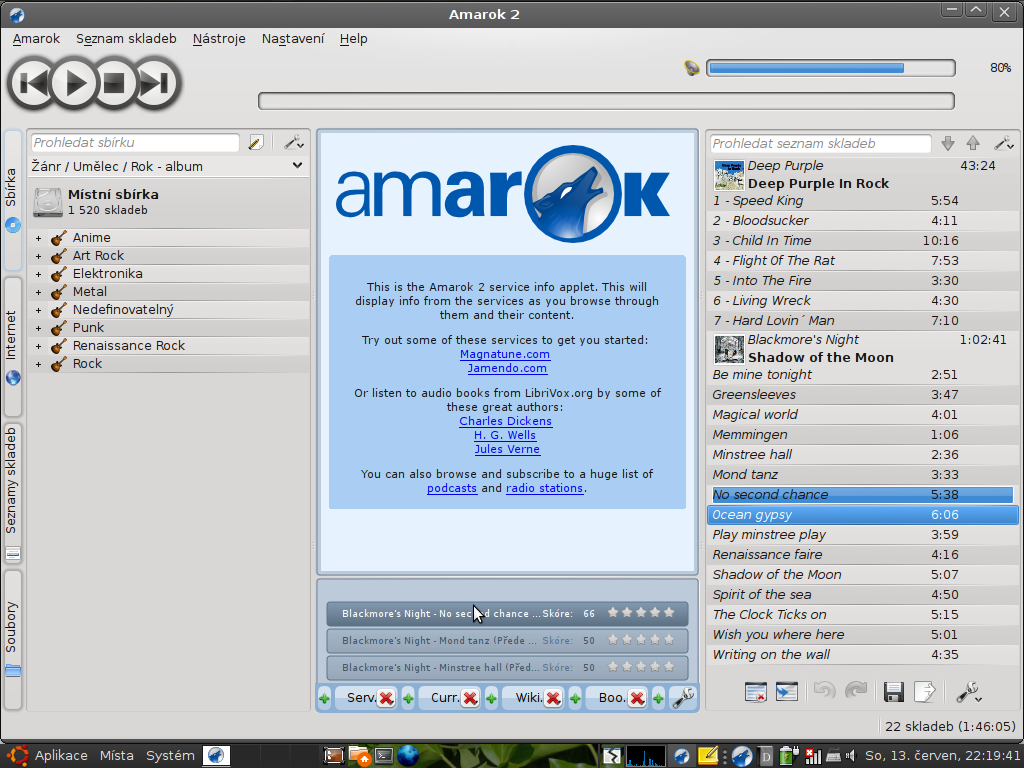Select the Místní sbírka hard drive icon
The height and width of the screenshot is (768, 1024).
pyautogui.click(x=48, y=202)
